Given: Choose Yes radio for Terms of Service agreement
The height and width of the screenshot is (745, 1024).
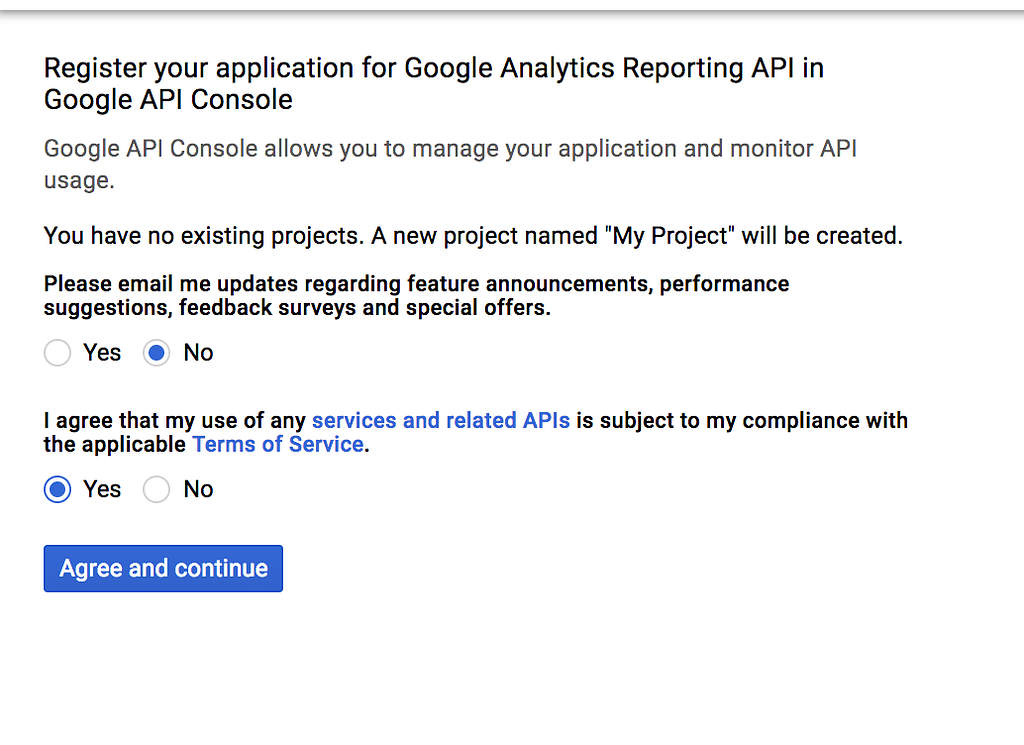Looking at the screenshot, I should [x=58, y=489].
